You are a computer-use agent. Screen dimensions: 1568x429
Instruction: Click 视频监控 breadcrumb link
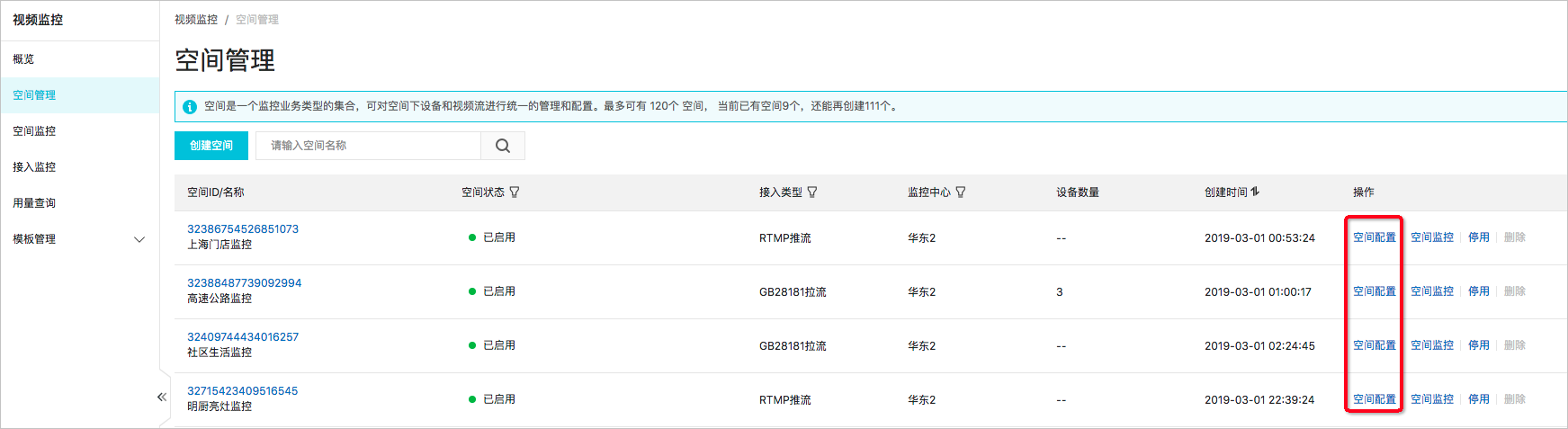coord(196,20)
